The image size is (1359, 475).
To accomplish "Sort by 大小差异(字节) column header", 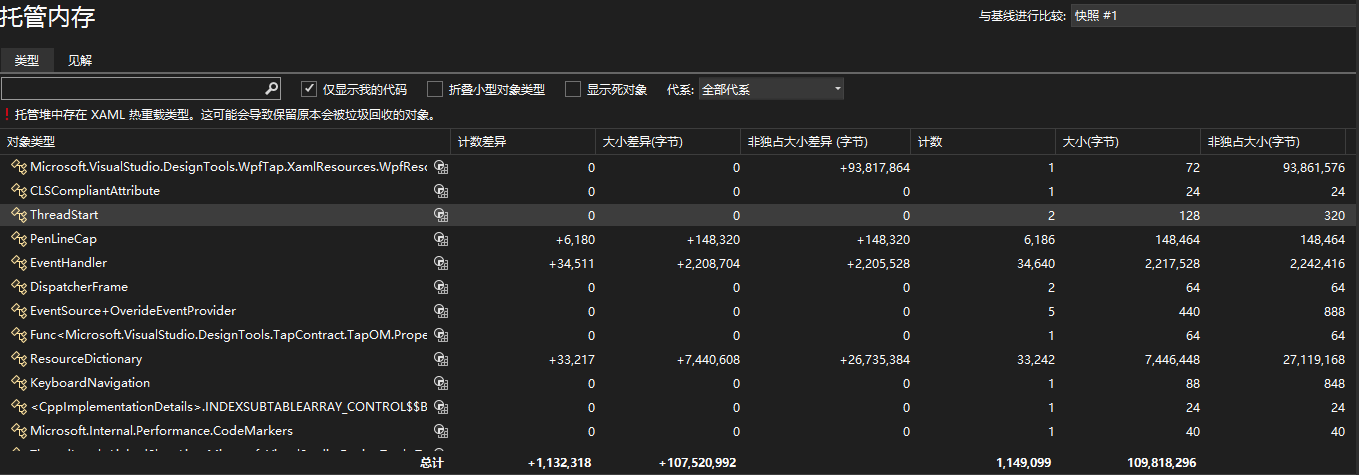I will pos(668,142).
